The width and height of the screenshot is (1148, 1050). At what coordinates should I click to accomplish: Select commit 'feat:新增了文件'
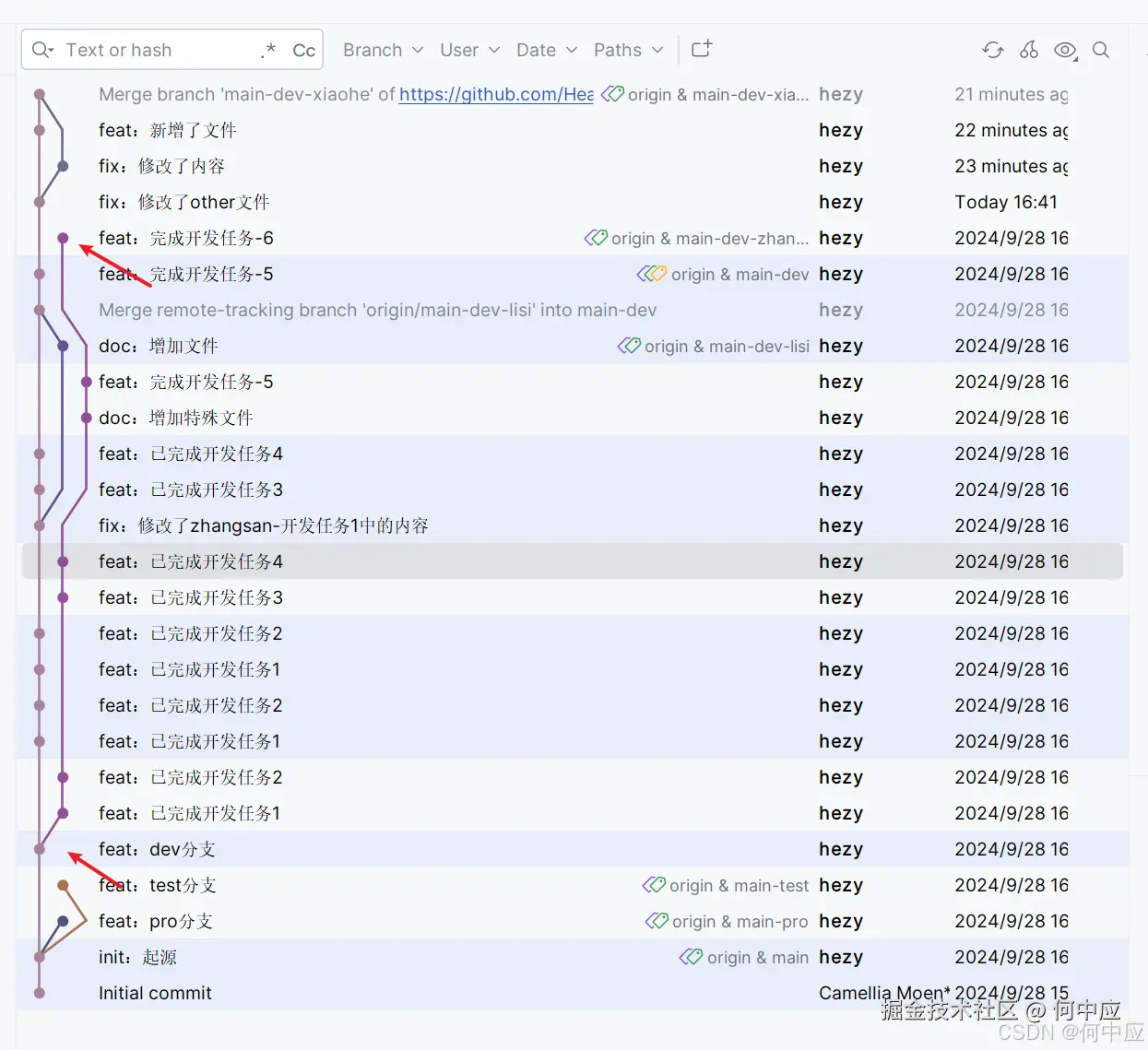tap(572, 130)
